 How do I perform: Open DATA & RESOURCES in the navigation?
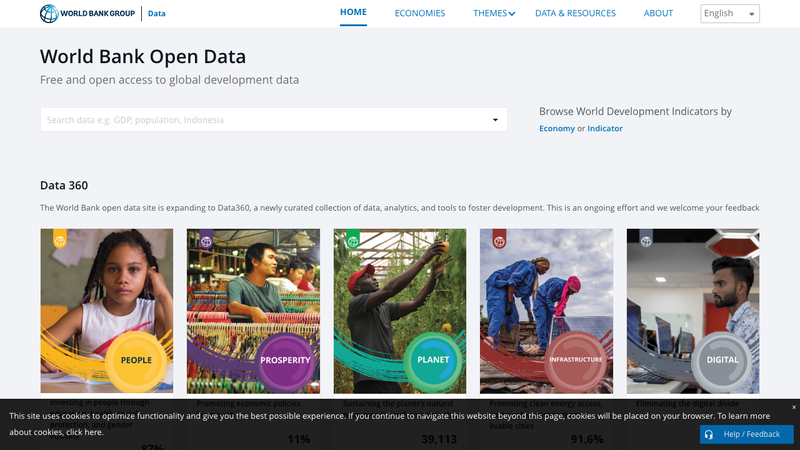pyautogui.click(x=575, y=13)
